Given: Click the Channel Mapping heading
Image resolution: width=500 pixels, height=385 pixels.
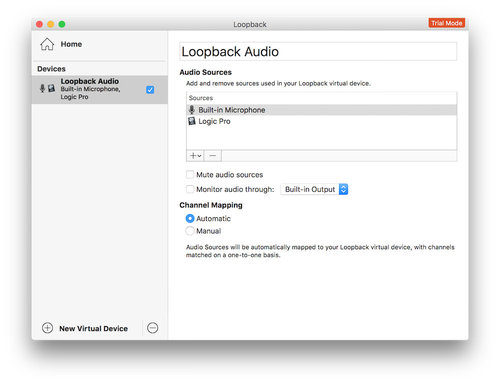Looking at the screenshot, I should click(211, 205).
